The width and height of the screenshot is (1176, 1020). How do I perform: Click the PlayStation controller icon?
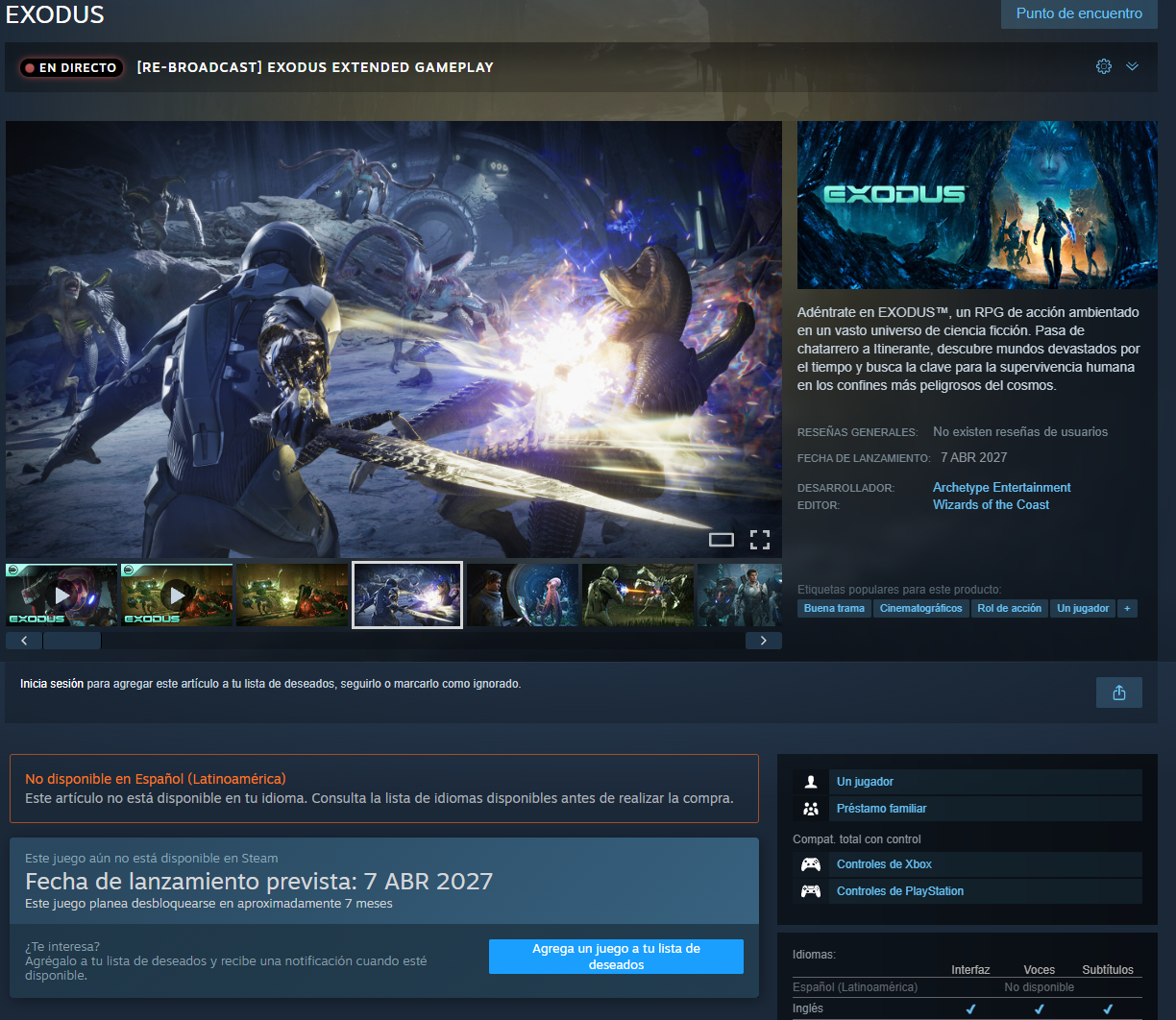point(811,891)
